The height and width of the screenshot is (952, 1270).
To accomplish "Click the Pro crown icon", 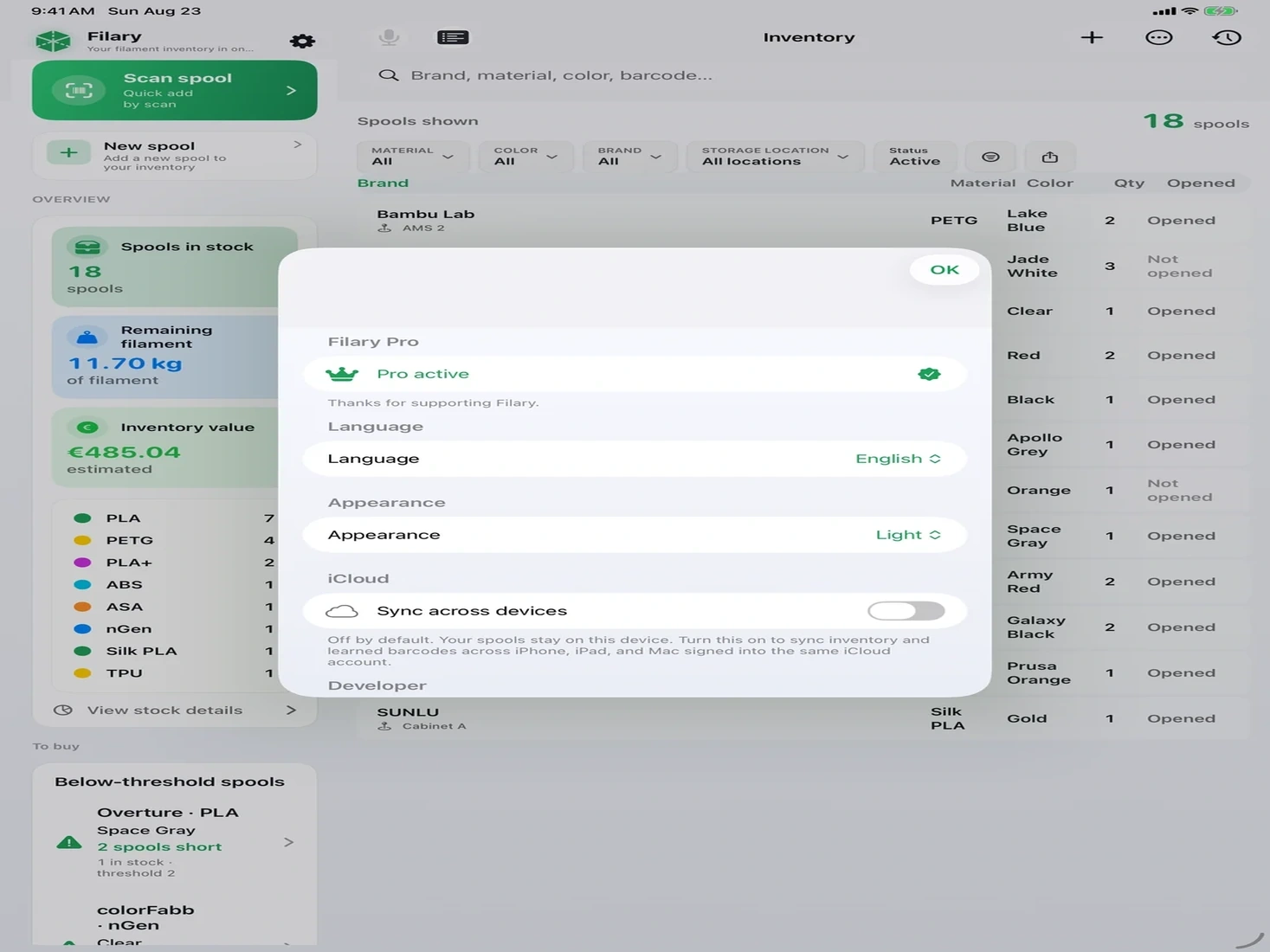I will [x=342, y=374].
